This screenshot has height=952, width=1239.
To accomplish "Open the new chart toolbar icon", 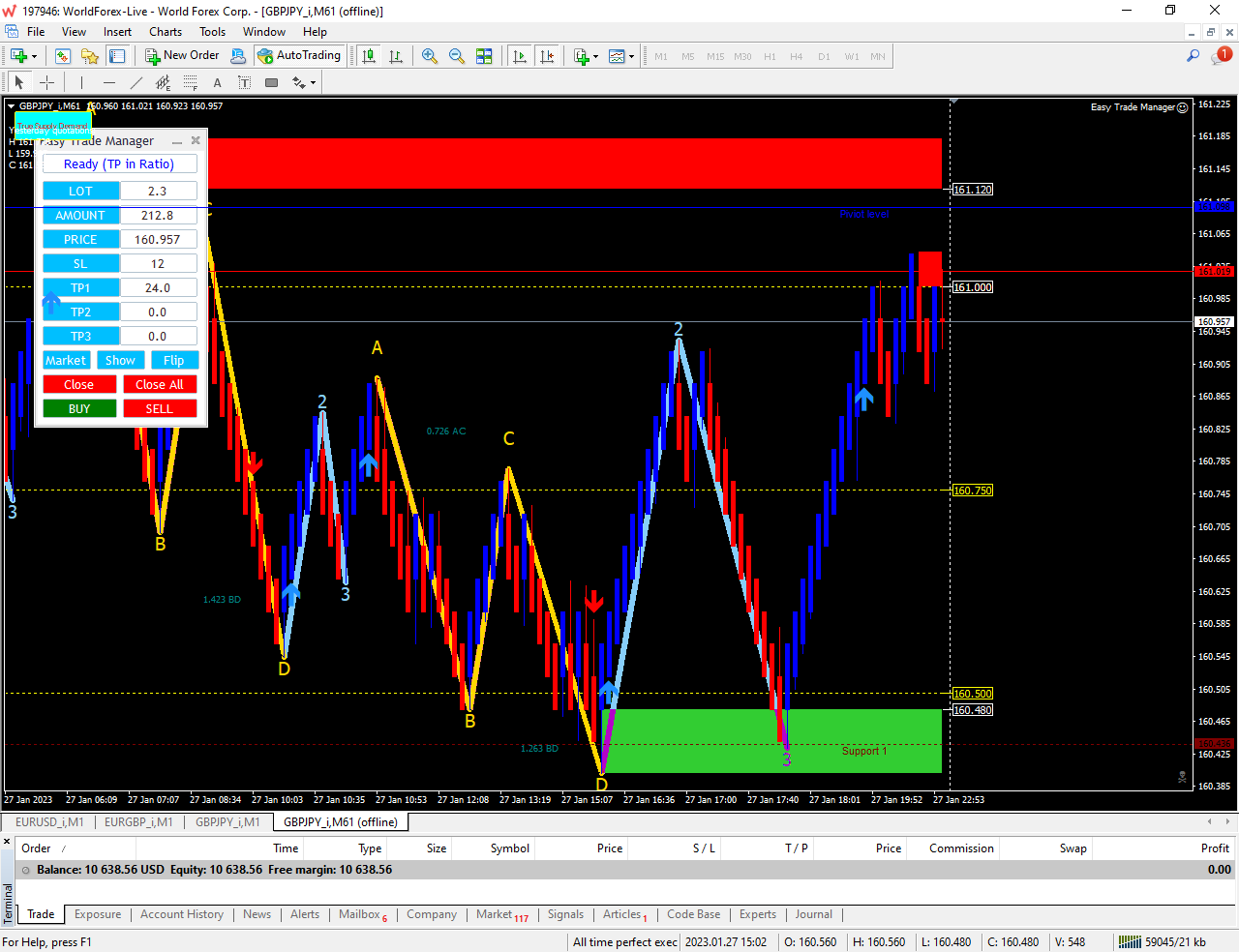I will (x=17, y=56).
